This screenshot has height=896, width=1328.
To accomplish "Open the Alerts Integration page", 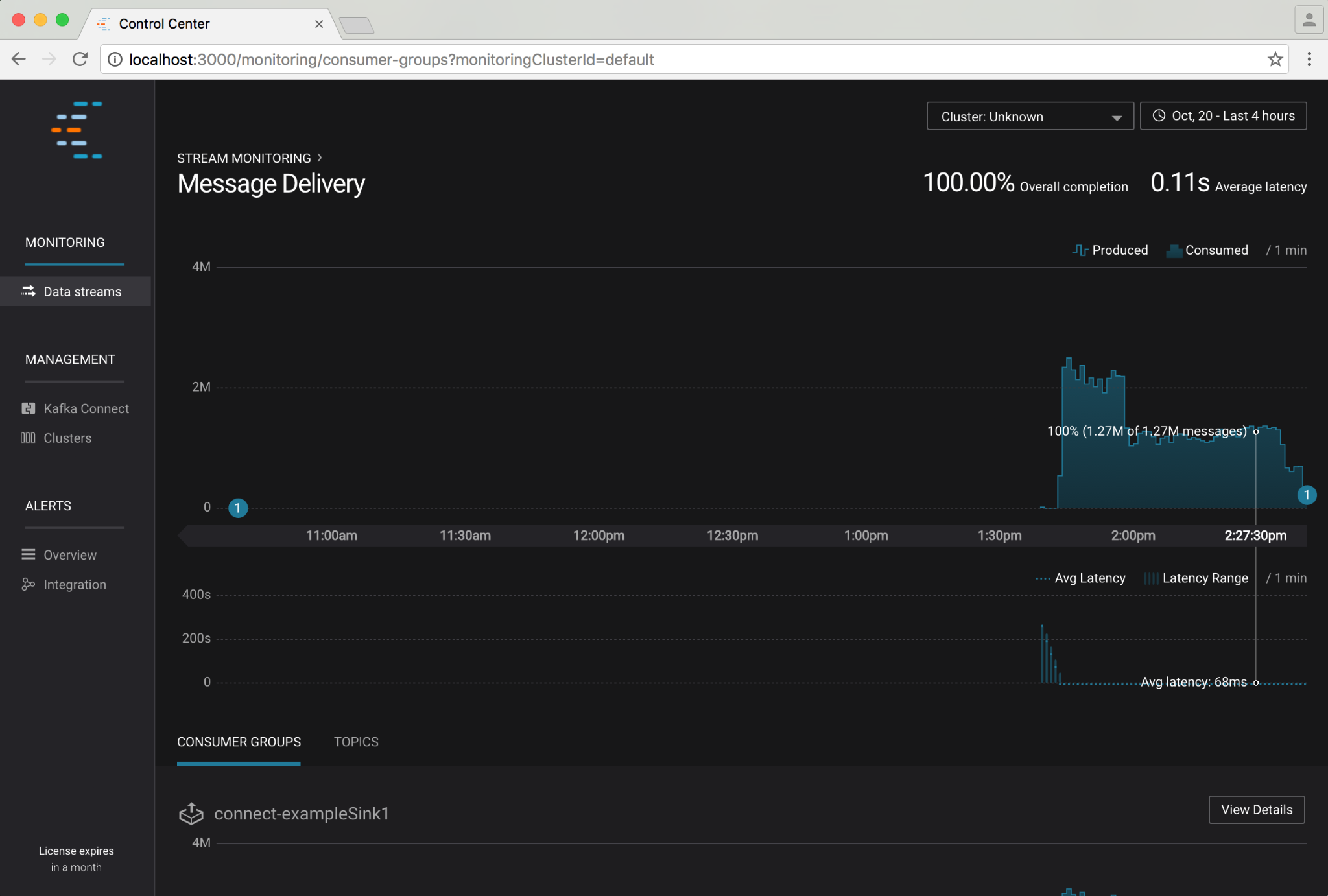I will tap(74, 585).
